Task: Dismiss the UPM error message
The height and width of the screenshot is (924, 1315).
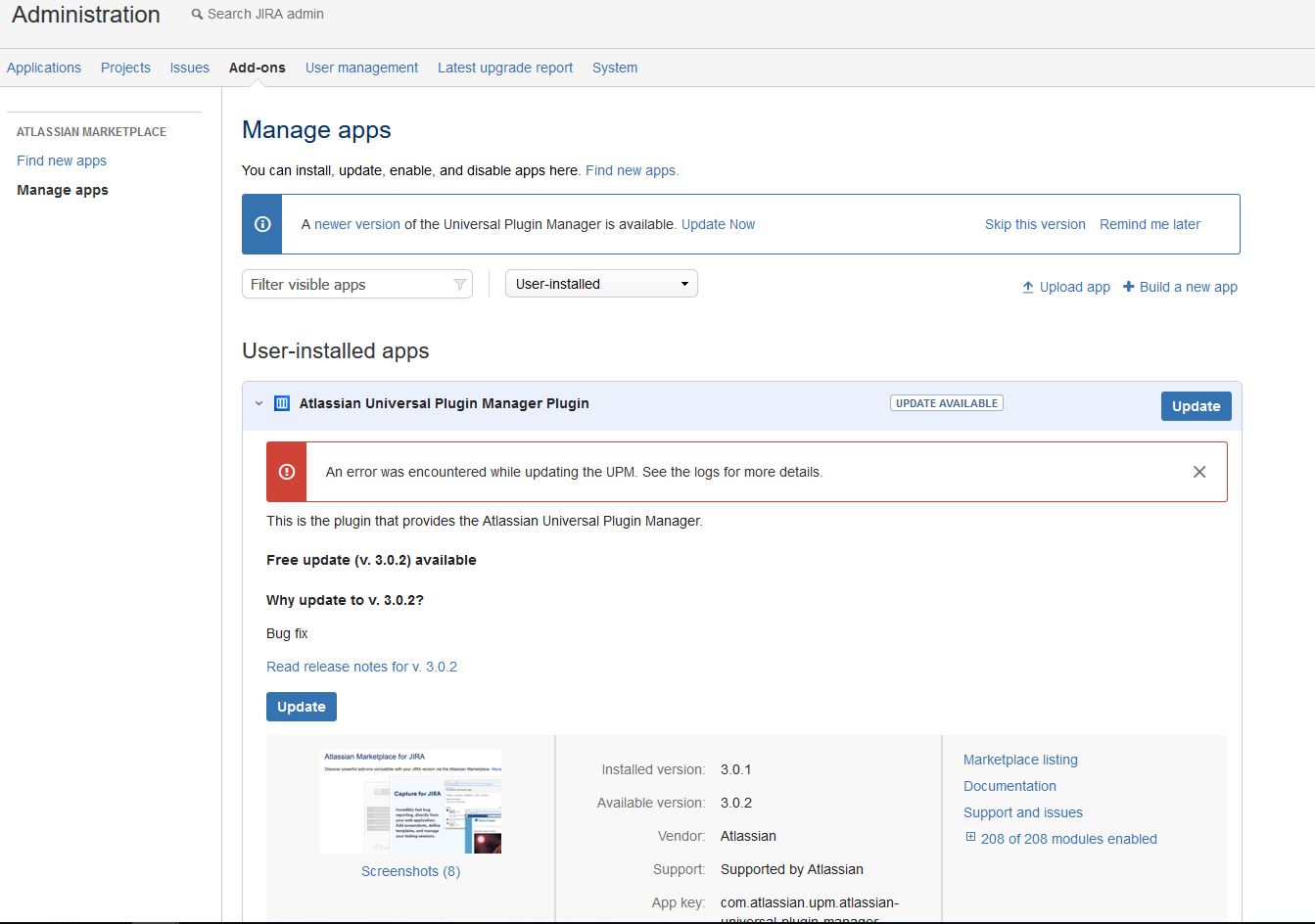Action: [1199, 472]
